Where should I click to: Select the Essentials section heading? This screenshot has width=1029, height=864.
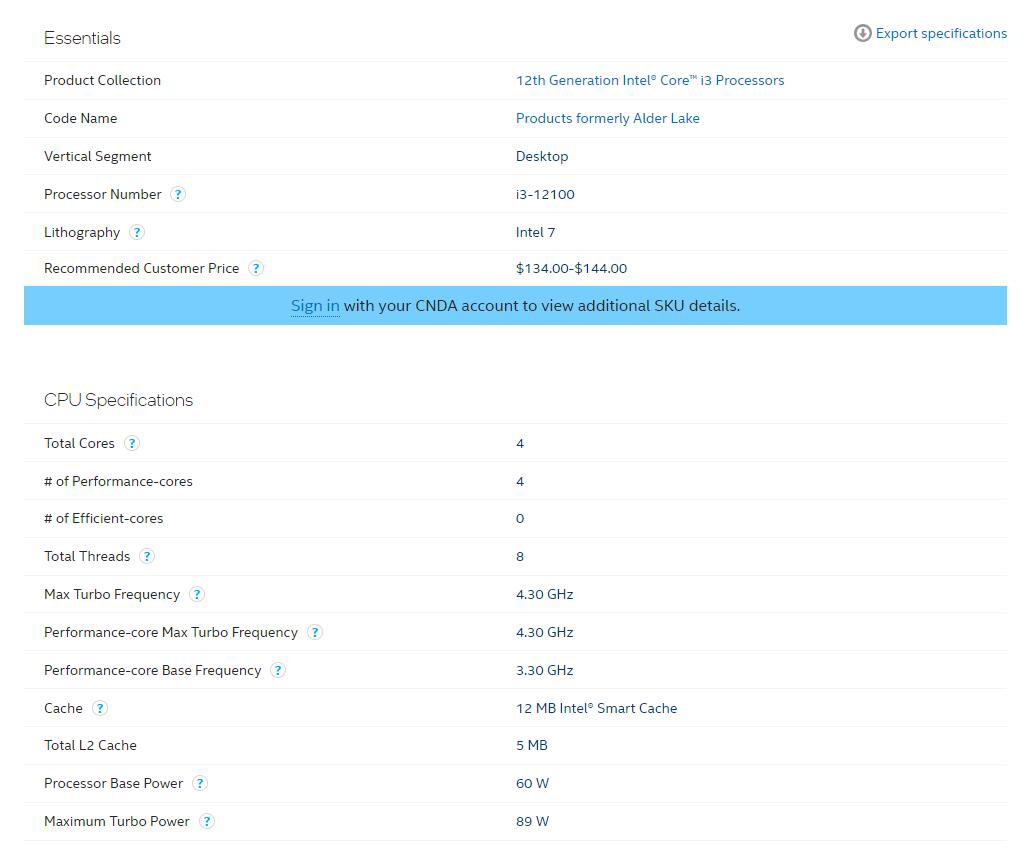82,38
